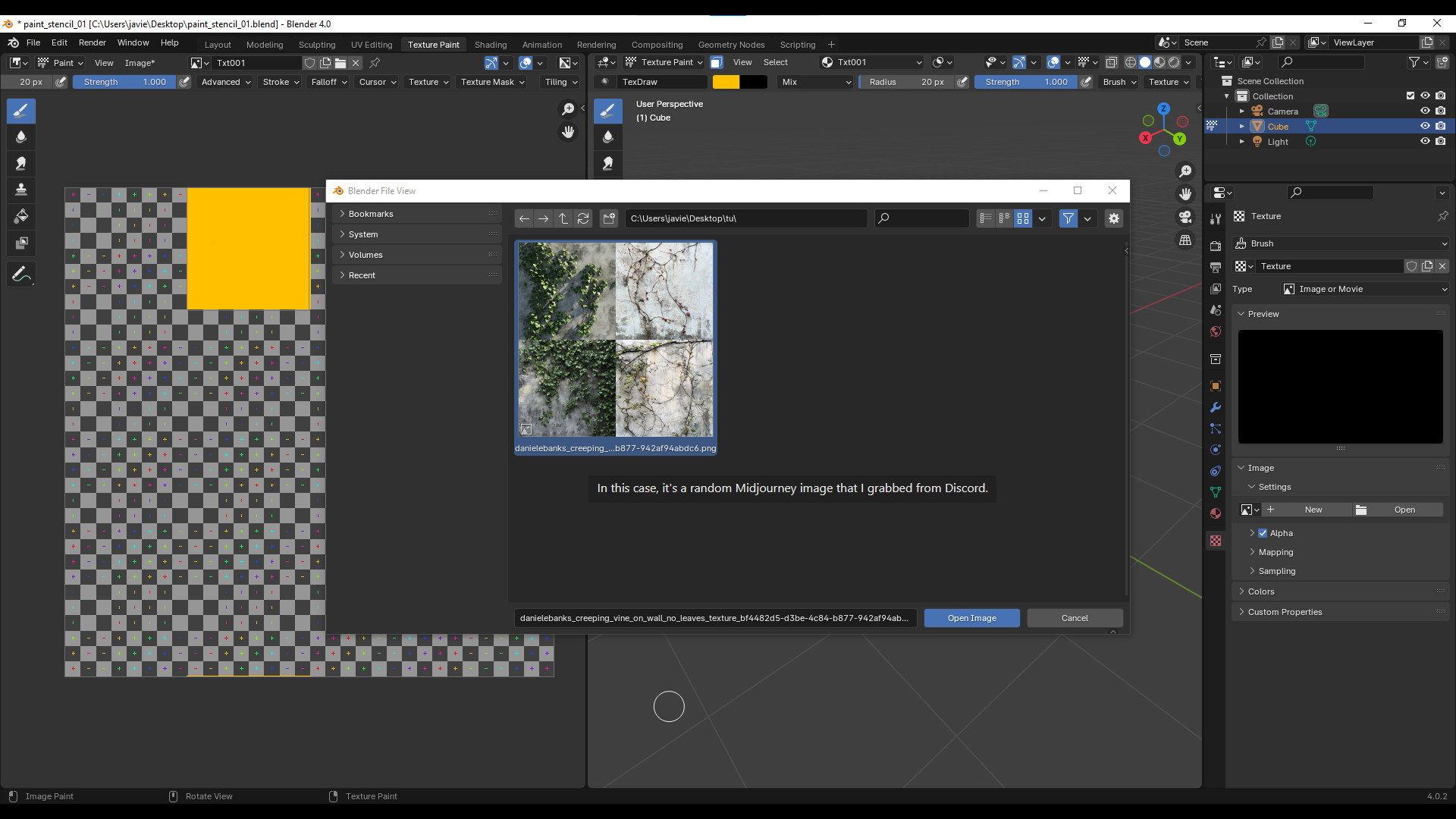
Task: Select the Draw brush tool in image editor
Action: point(21,111)
